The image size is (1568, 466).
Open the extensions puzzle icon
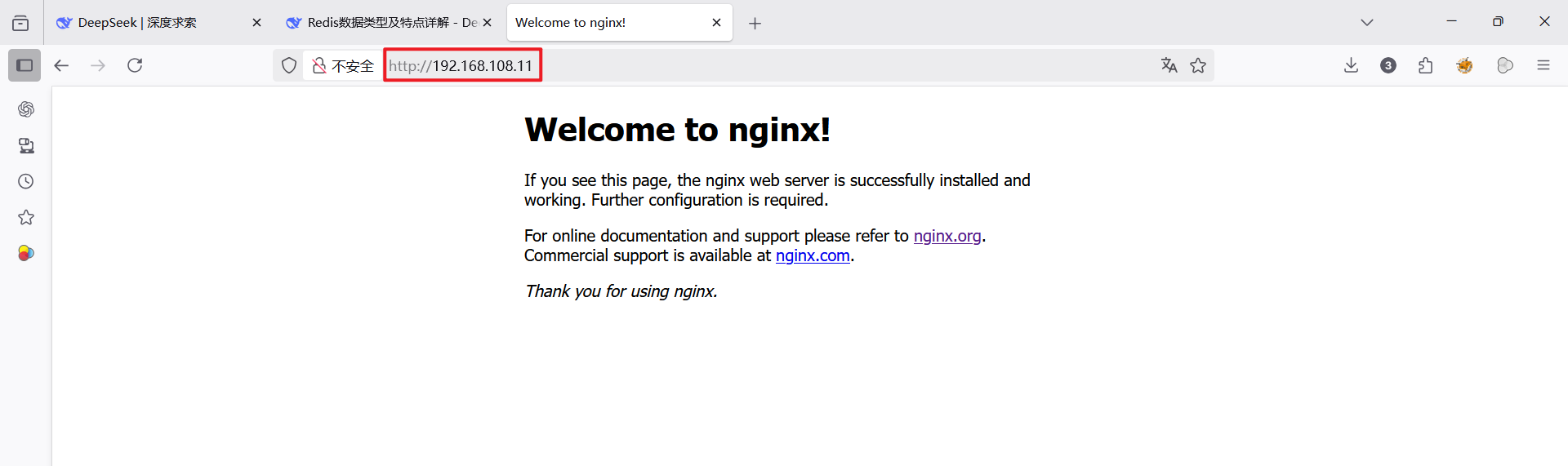coord(1426,65)
